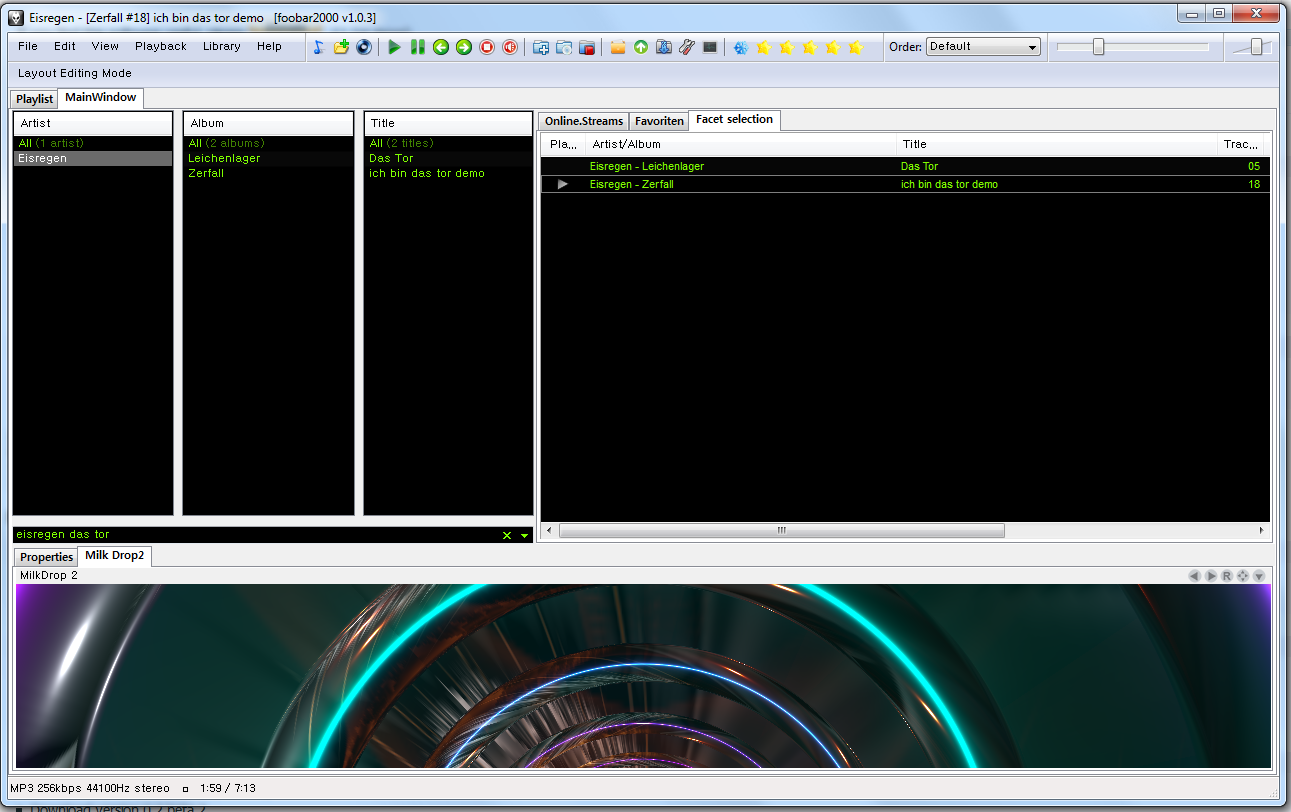Open the View menu
Viewport: 1291px width, 812px height.
(105, 46)
